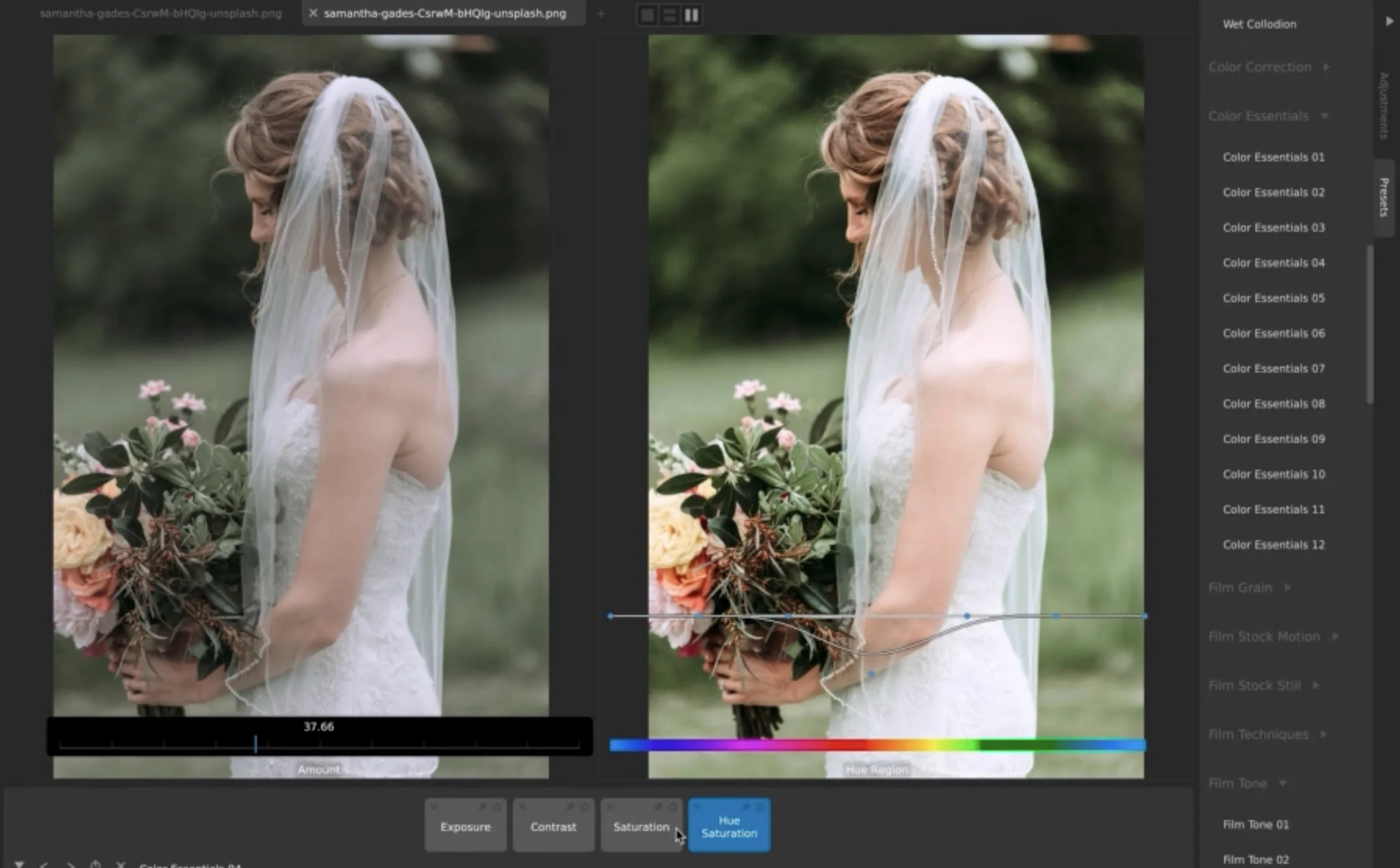Close the active samantha-gades image tab
This screenshot has width=1400, height=868.
(313, 13)
